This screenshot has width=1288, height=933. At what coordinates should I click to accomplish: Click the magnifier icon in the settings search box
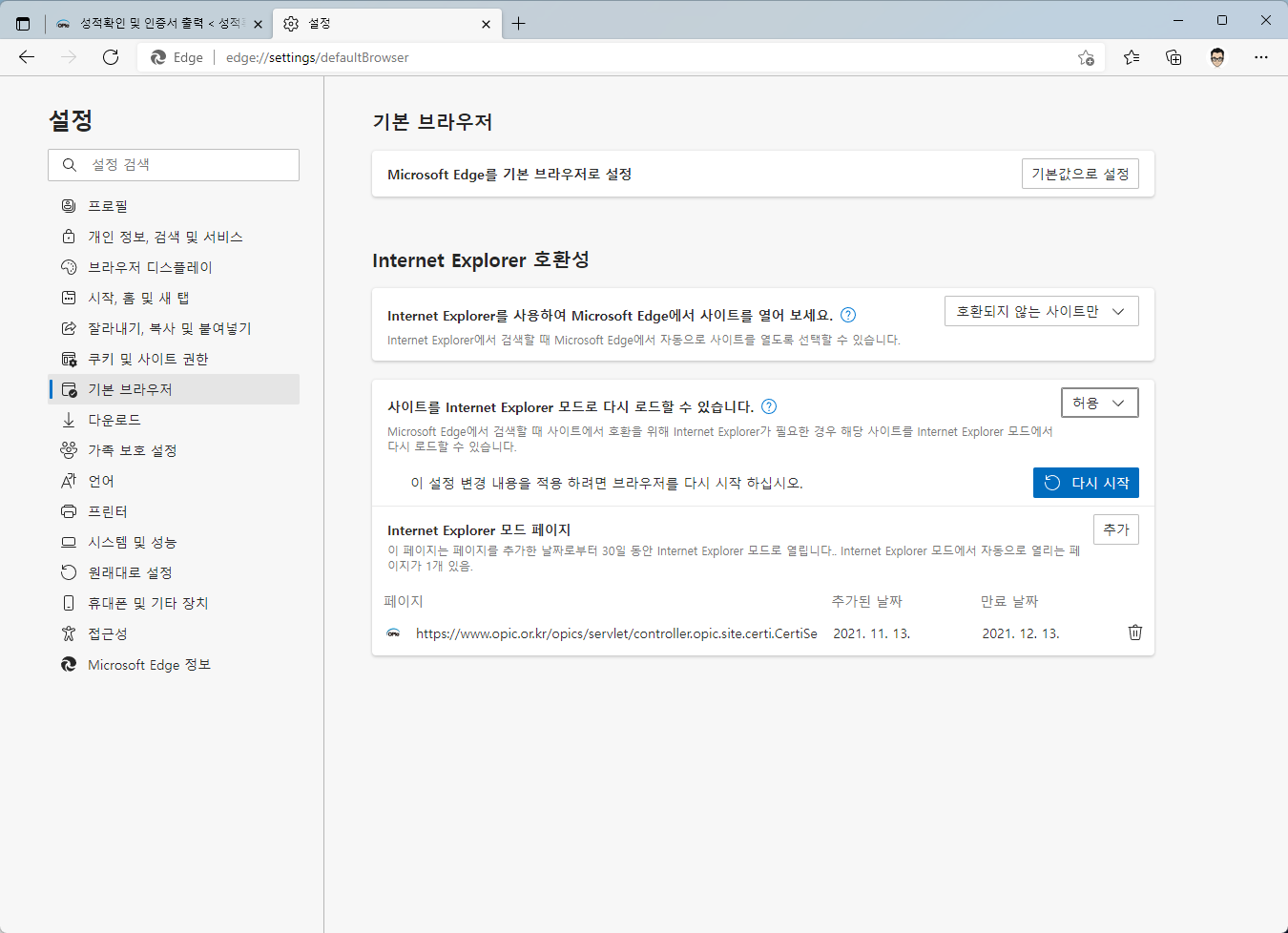70,165
